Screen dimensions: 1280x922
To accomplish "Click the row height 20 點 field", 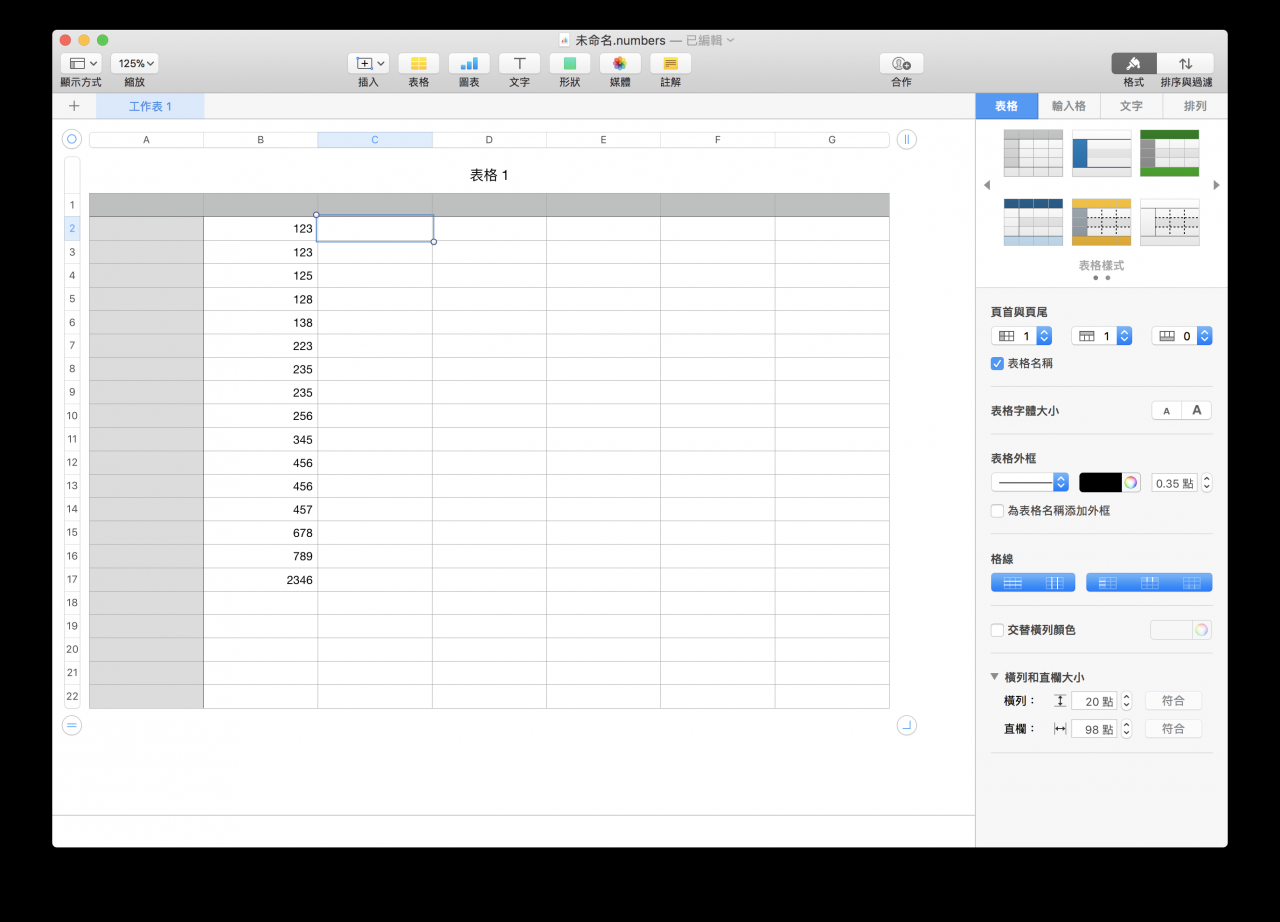I will [x=1093, y=702].
